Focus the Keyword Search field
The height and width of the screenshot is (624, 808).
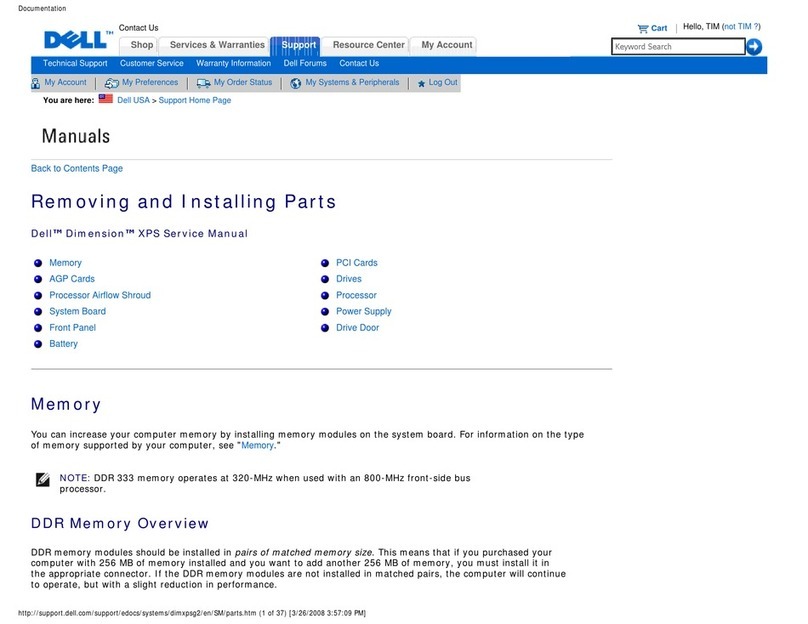pyautogui.click(x=678, y=46)
